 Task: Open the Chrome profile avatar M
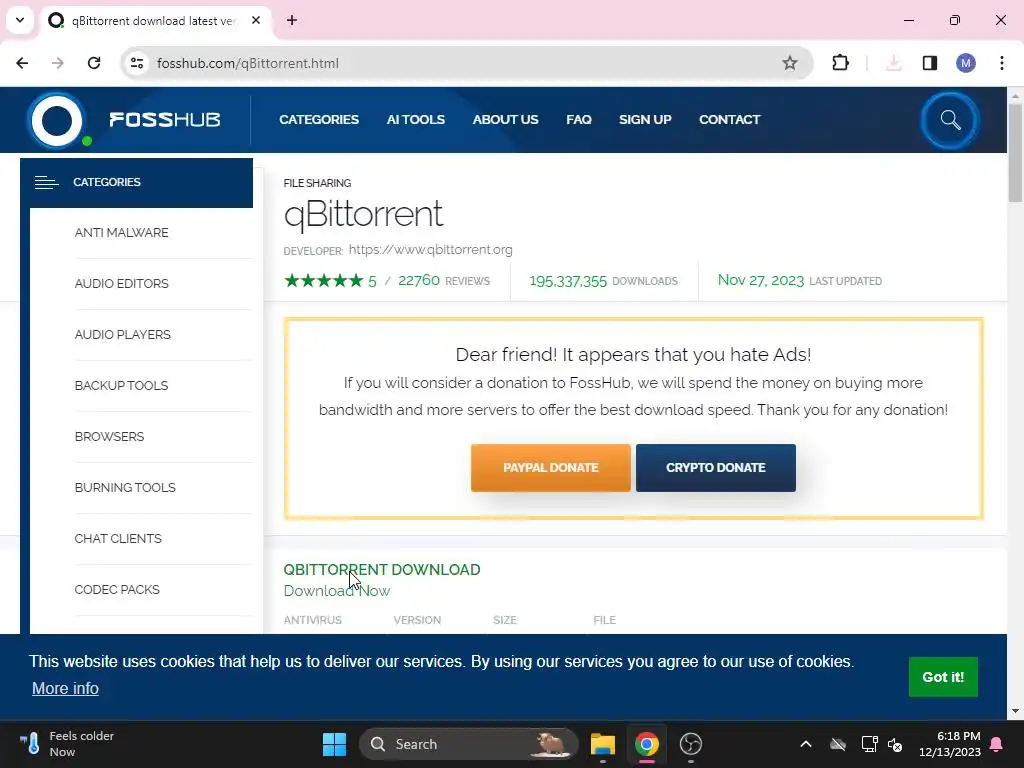click(966, 63)
